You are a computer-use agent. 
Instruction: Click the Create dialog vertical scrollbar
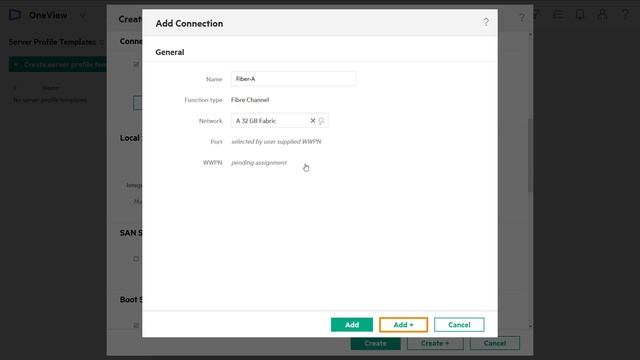click(x=530, y=155)
